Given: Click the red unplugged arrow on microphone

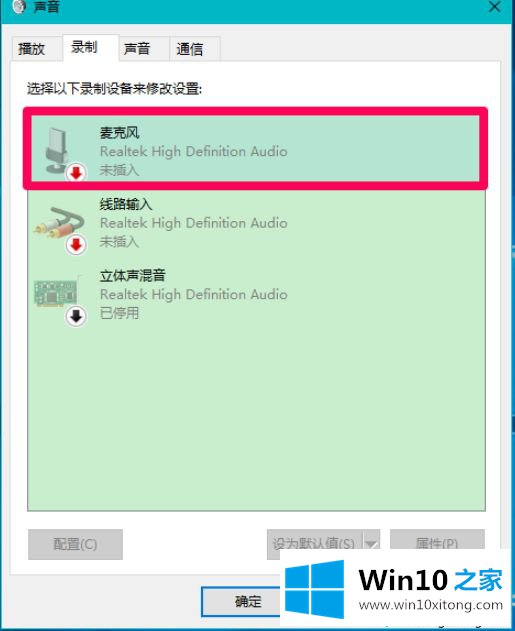Looking at the screenshot, I should click(76, 173).
